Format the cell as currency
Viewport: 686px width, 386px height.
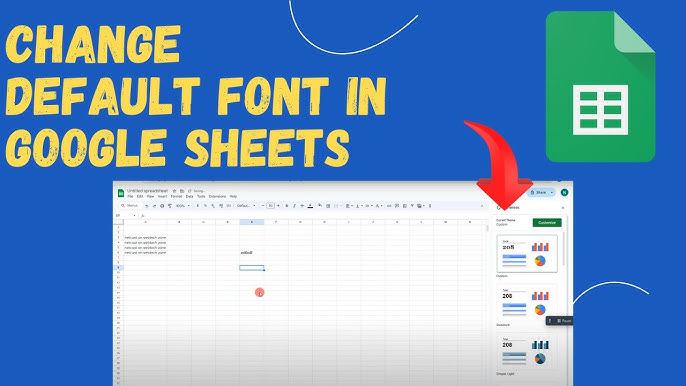tap(198, 206)
